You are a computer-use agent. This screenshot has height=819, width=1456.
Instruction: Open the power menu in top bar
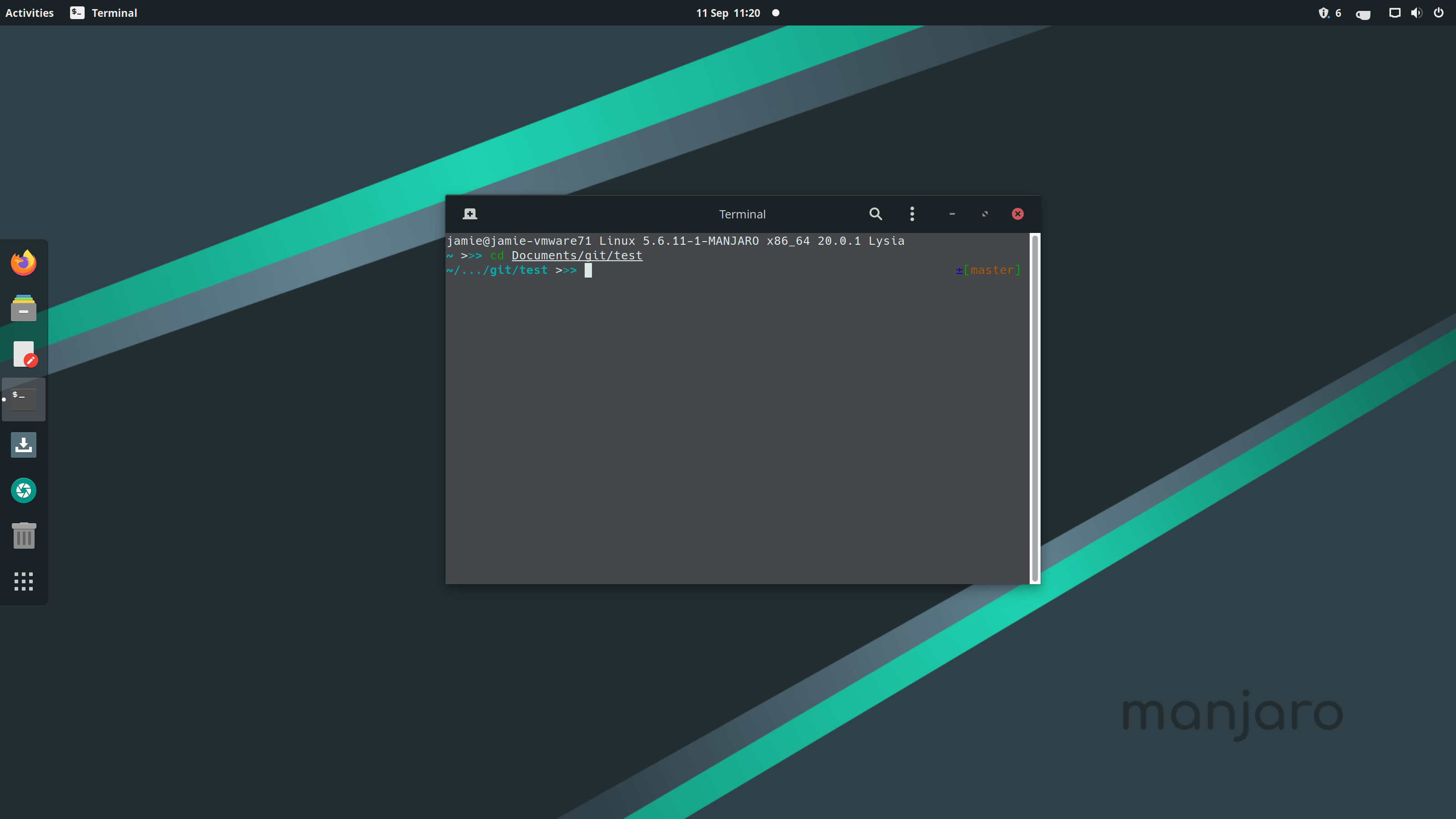click(1438, 12)
